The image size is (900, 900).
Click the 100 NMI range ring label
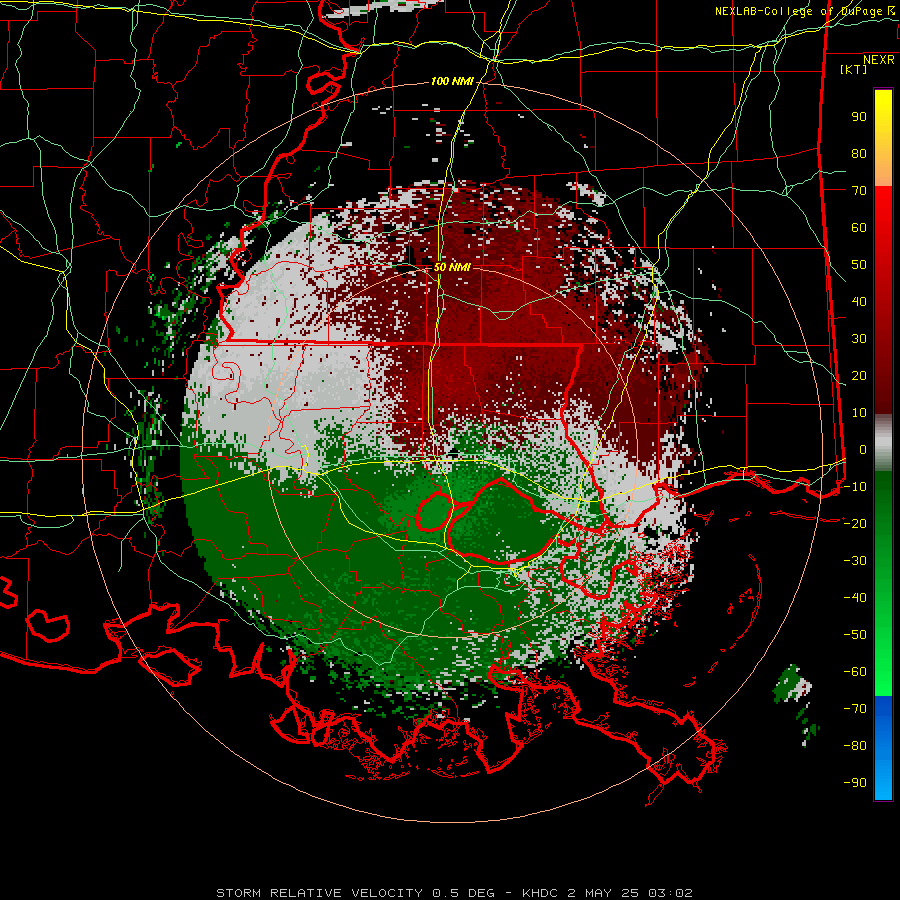coord(452,82)
